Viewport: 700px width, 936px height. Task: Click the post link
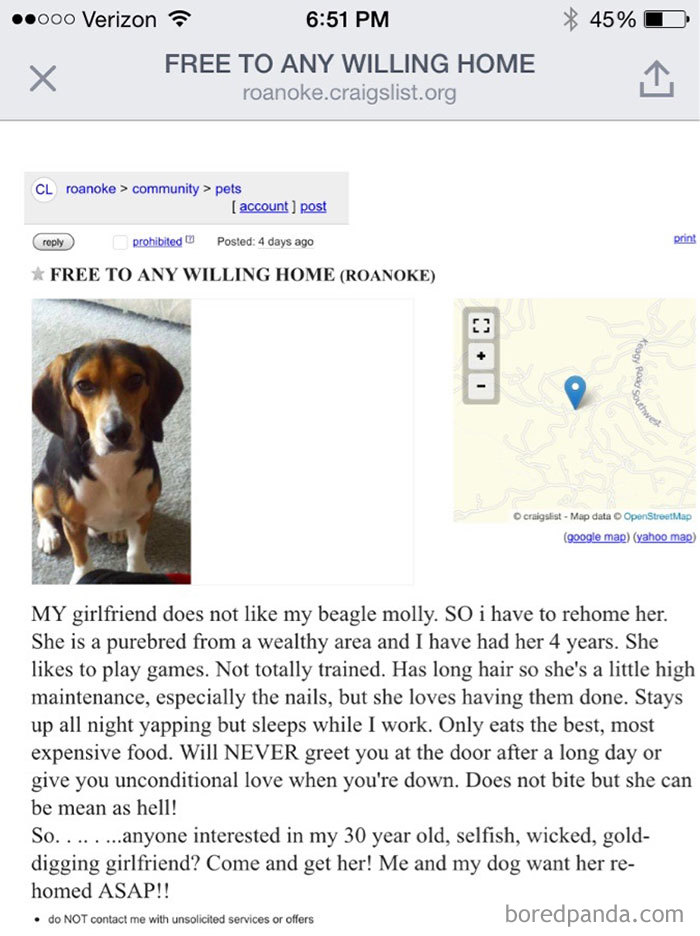313,205
